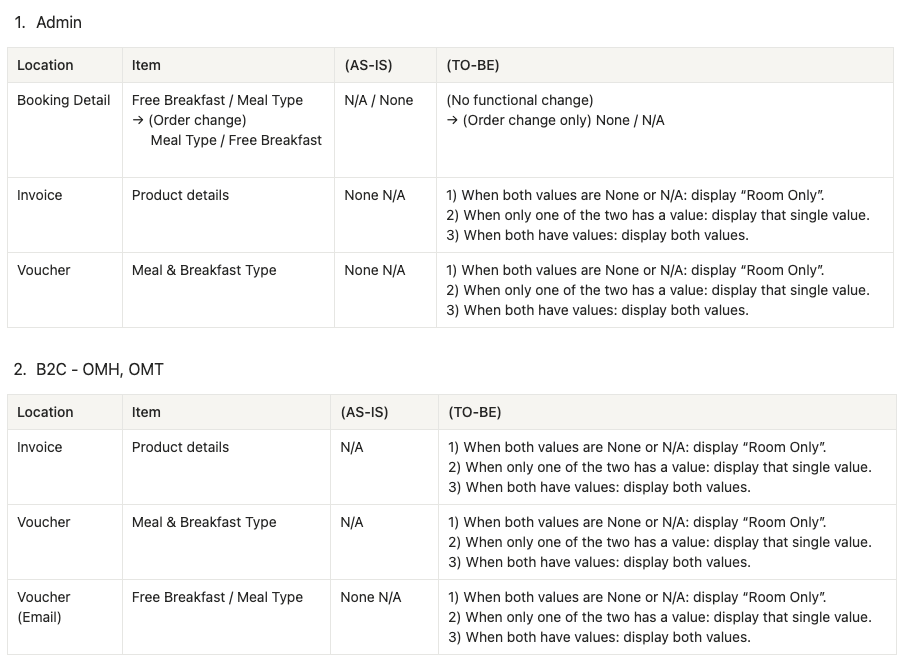Image resolution: width=907 pixels, height=665 pixels.
Task: Select the Item header in the Admin table
Action: click(x=146, y=65)
